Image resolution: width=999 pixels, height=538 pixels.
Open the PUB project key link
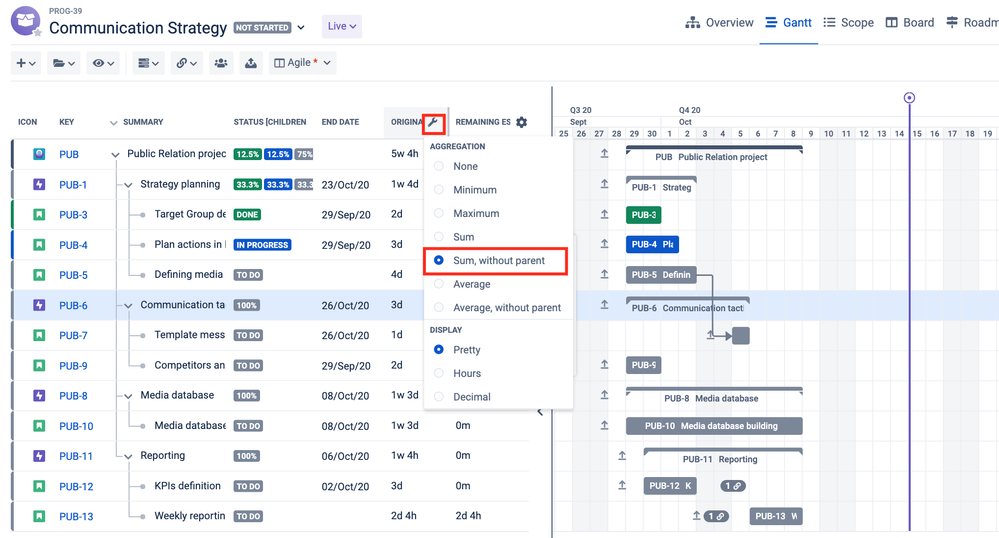[x=69, y=154]
